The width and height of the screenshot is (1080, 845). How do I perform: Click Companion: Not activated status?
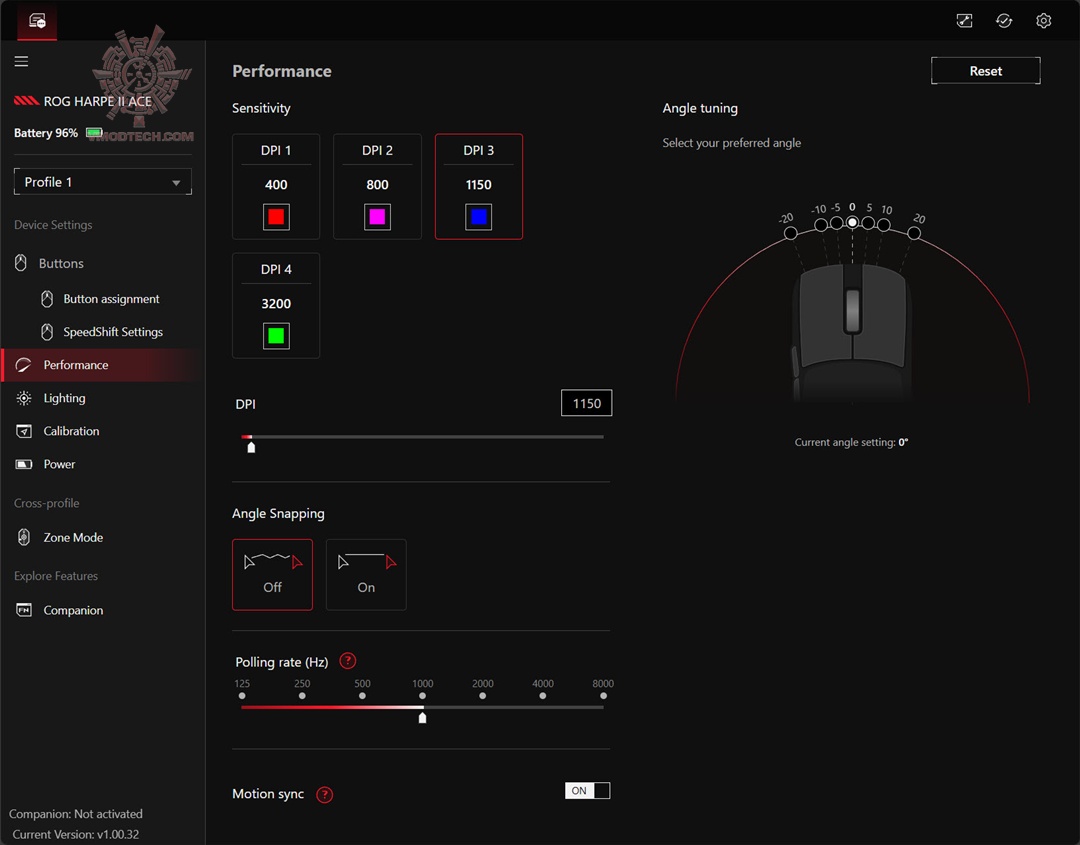click(76, 813)
